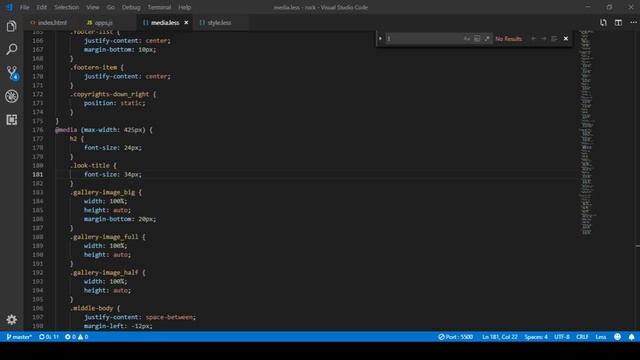The width and height of the screenshot is (640, 360).
Task: Click line number 181 in the gutter
Action: (38, 174)
